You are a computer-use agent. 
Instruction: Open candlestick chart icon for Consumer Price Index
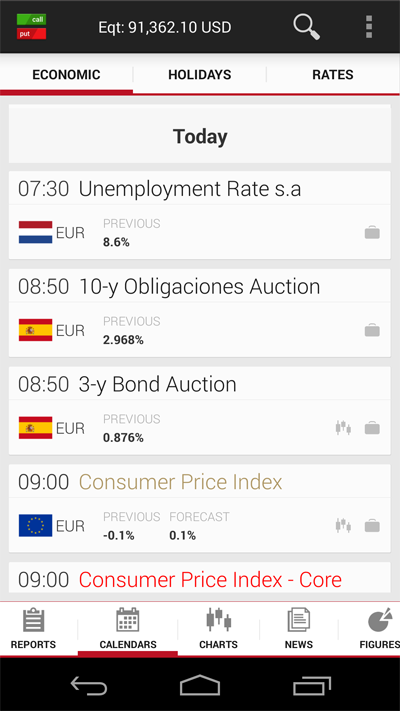343,526
